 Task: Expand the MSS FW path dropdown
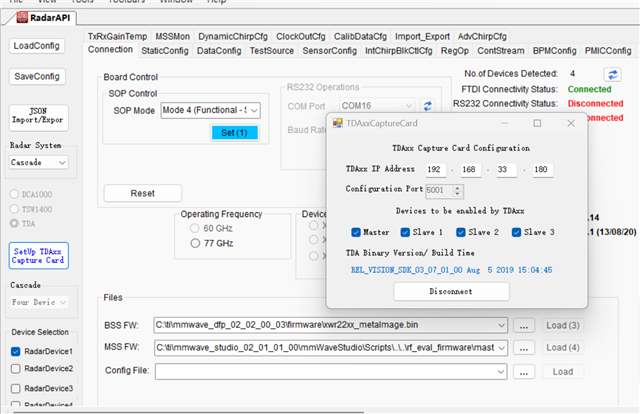(501, 348)
